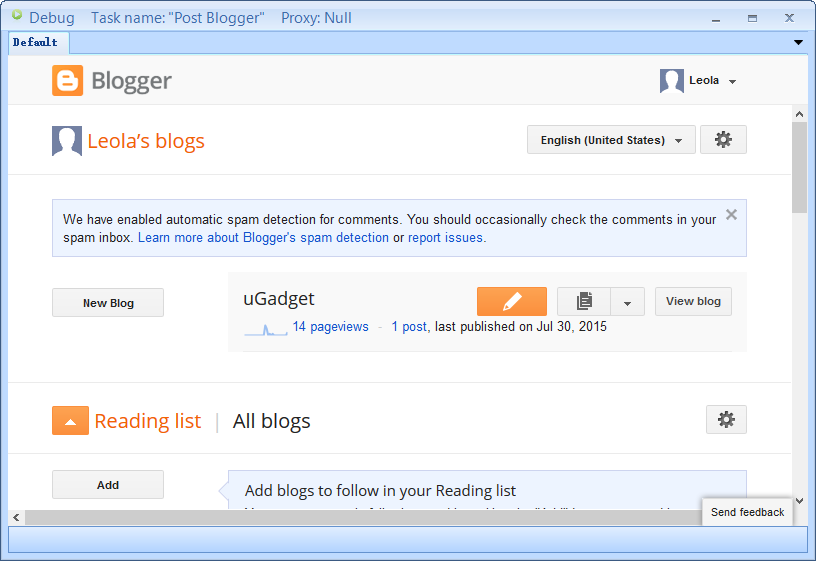Click the Reading list settings gear icon
Screen dimensions: 816x561
tap(726, 420)
